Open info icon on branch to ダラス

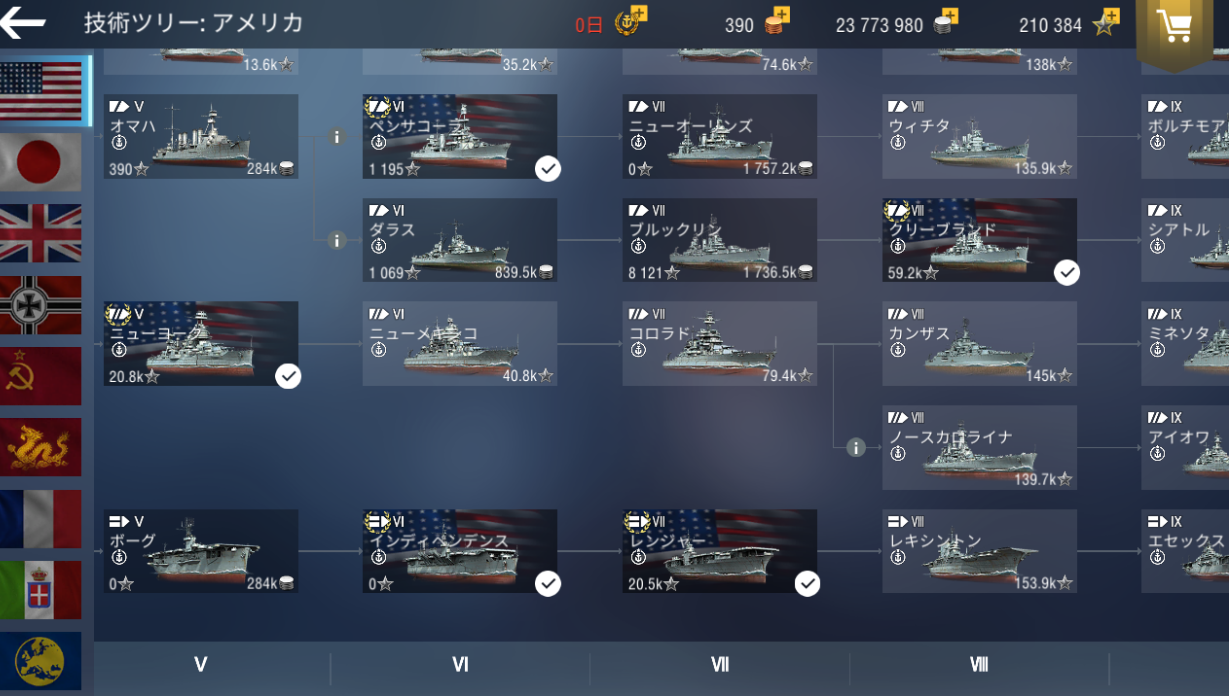click(x=337, y=241)
